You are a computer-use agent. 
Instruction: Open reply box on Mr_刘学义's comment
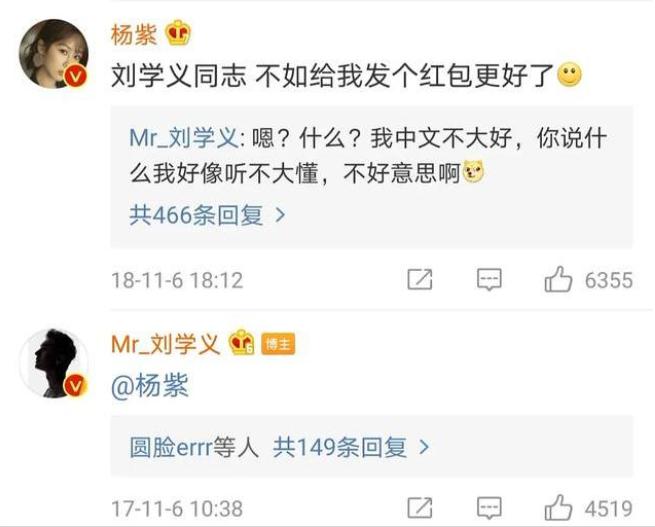(x=489, y=508)
